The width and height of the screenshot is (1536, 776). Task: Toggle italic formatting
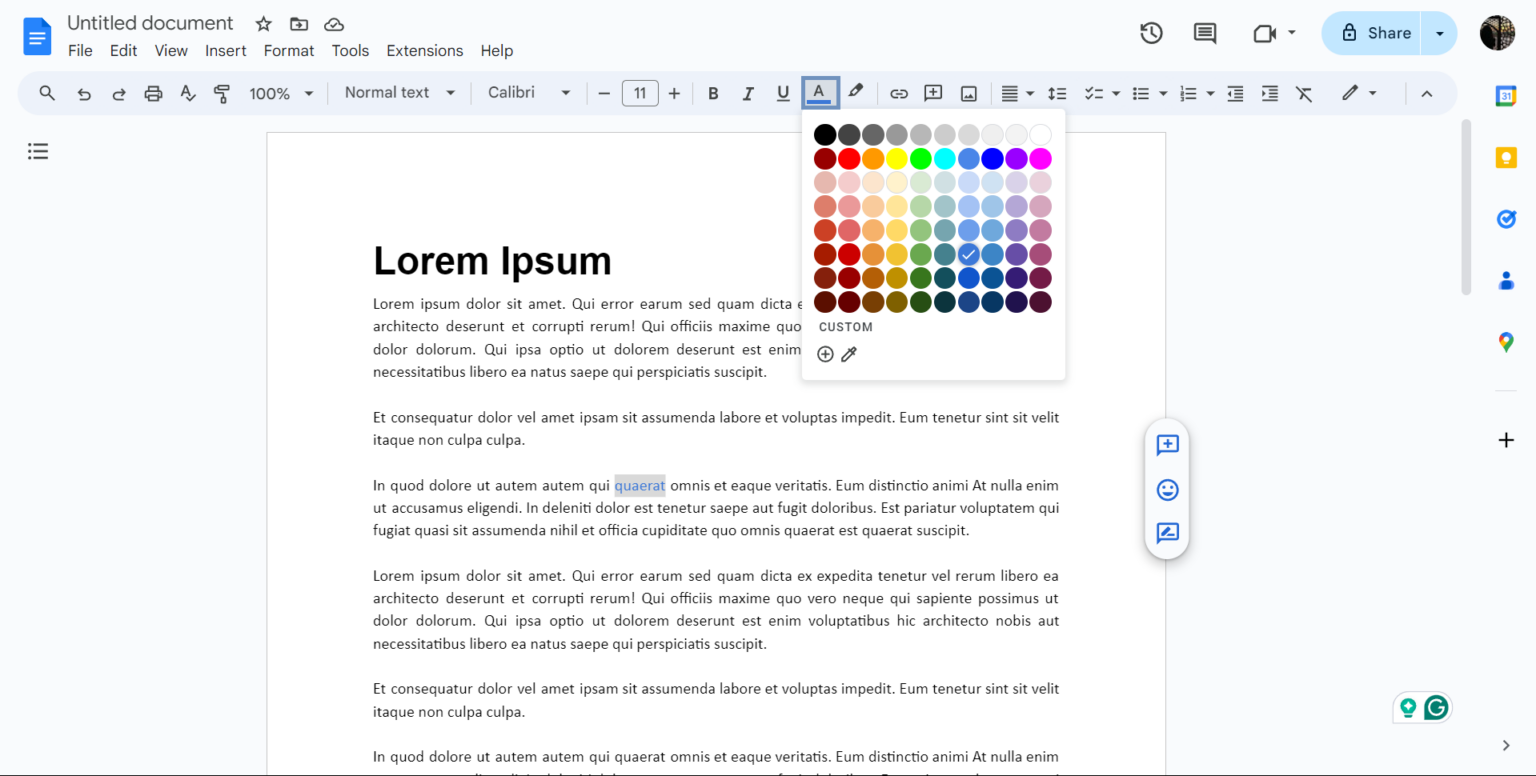(x=748, y=92)
